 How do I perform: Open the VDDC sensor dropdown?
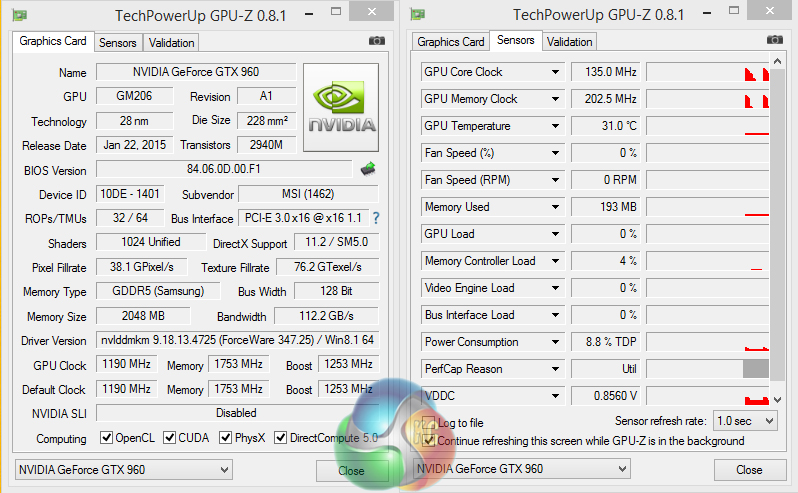pos(555,396)
